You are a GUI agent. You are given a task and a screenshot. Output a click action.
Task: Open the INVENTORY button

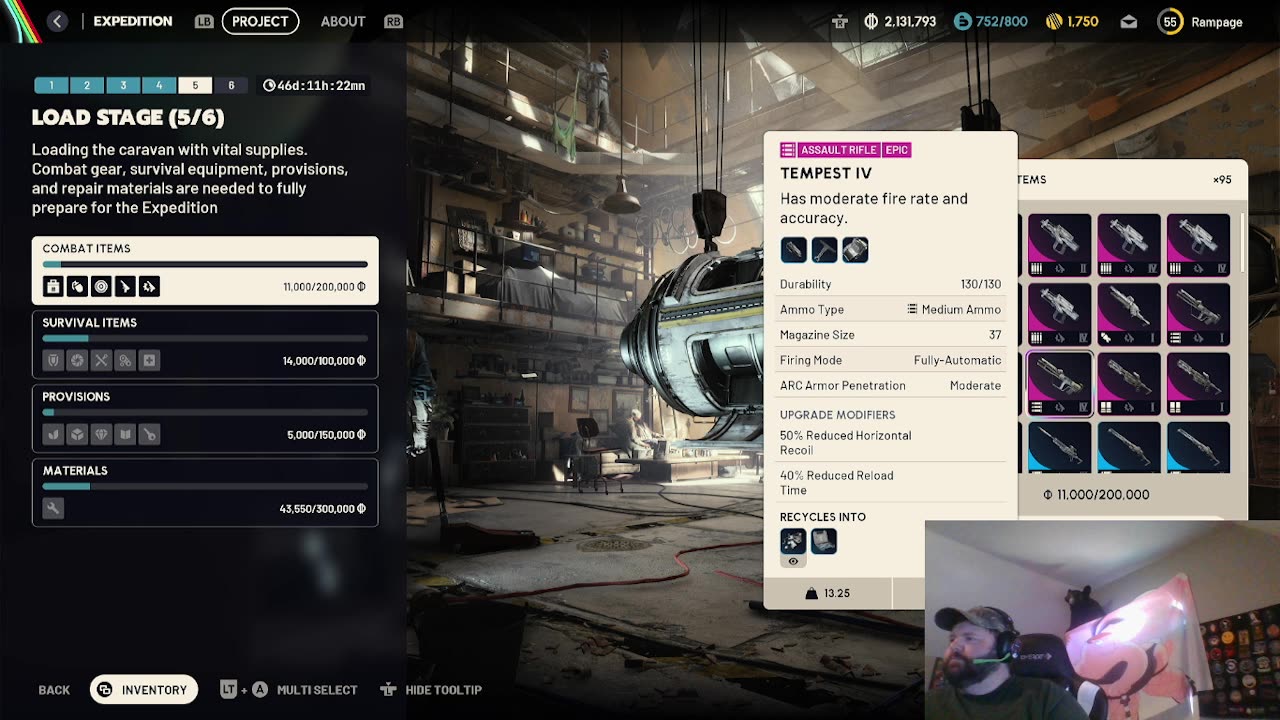click(x=144, y=690)
